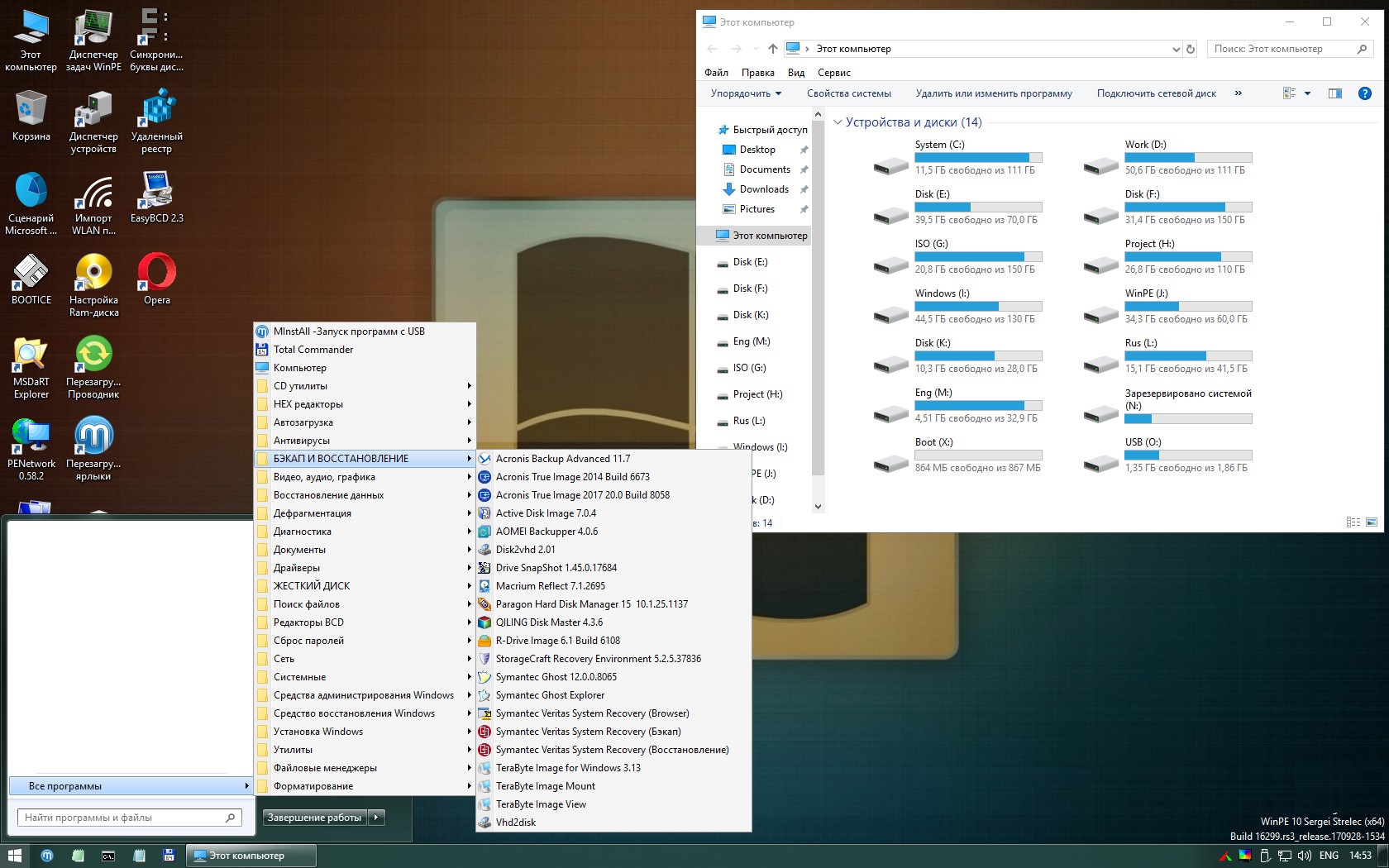1389x868 pixels.
Task: Collapse Устройства и диски group
Action: pos(838,122)
